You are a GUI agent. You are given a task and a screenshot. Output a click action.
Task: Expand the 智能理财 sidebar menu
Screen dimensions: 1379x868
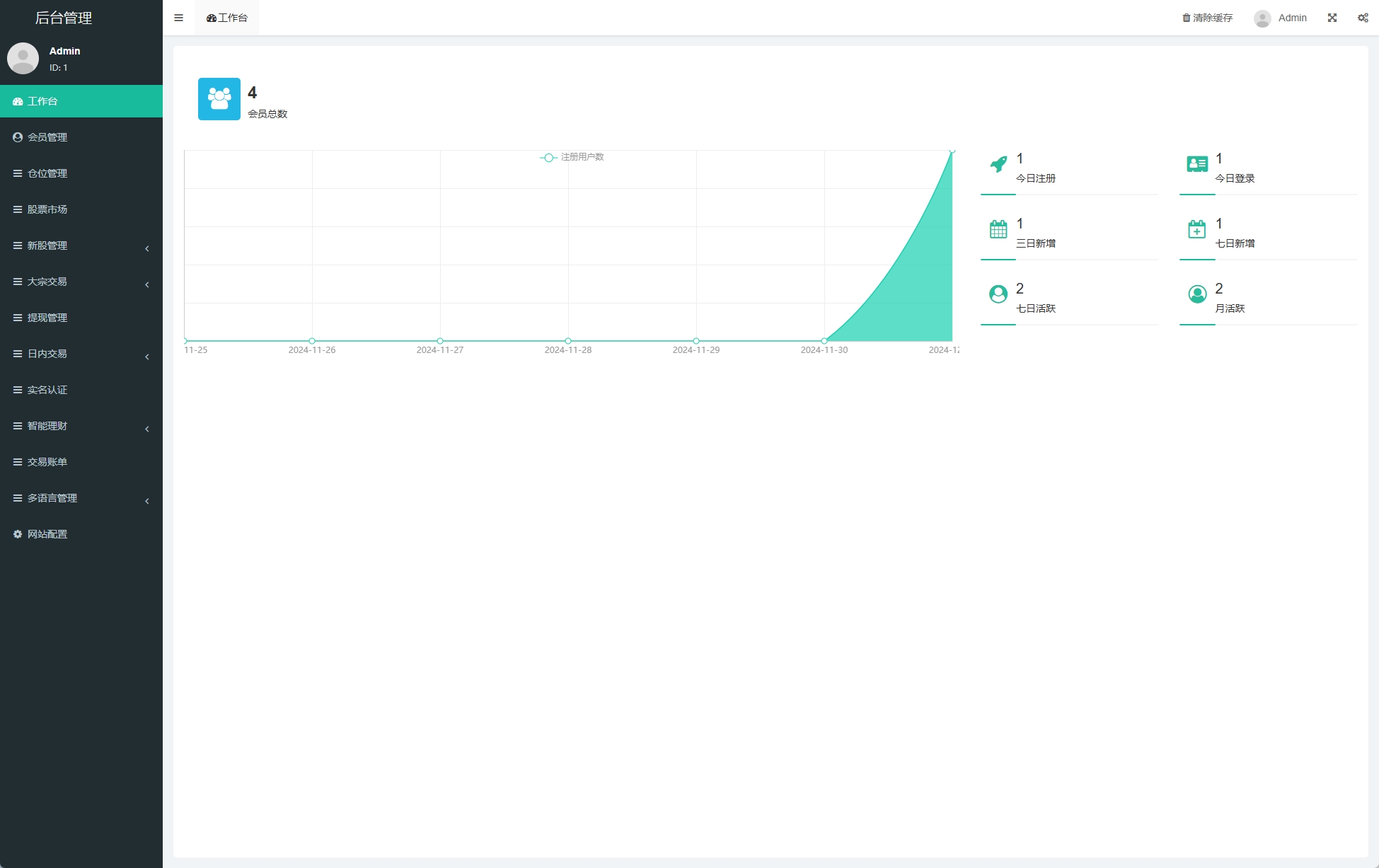coord(81,426)
